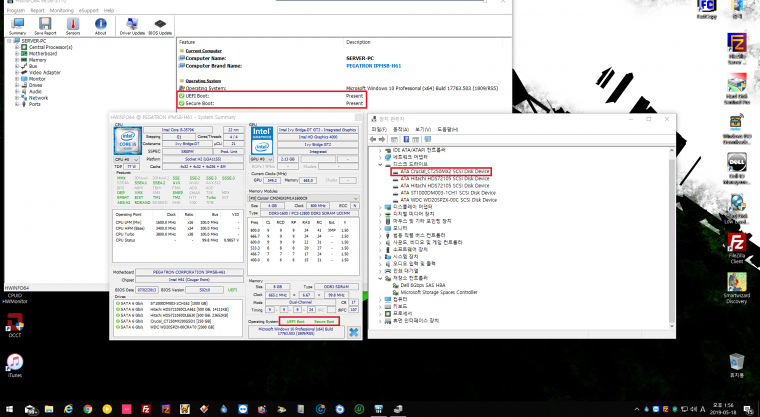Open Driver Update in the HWiNFO64 toolbar
760x417 pixels.
[x=132, y=26]
